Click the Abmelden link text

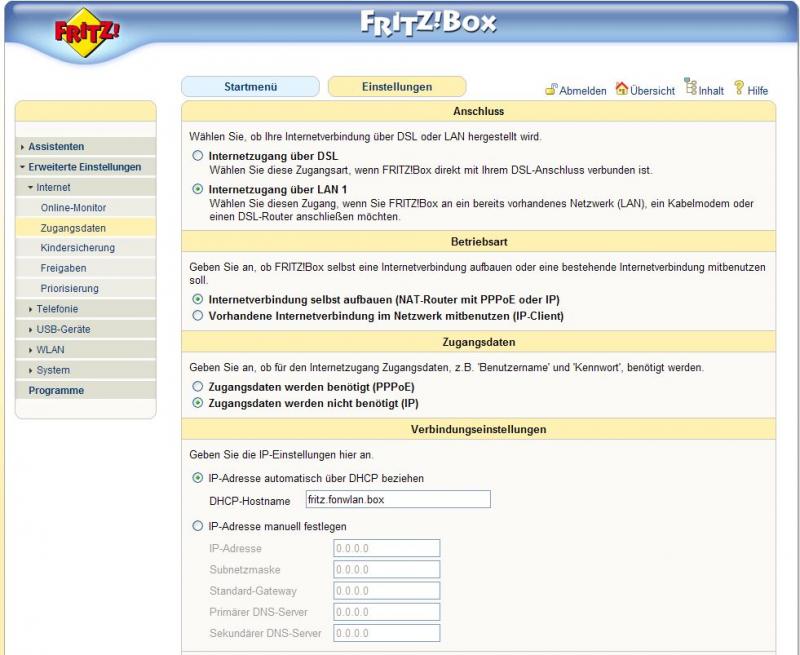click(x=583, y=91)
